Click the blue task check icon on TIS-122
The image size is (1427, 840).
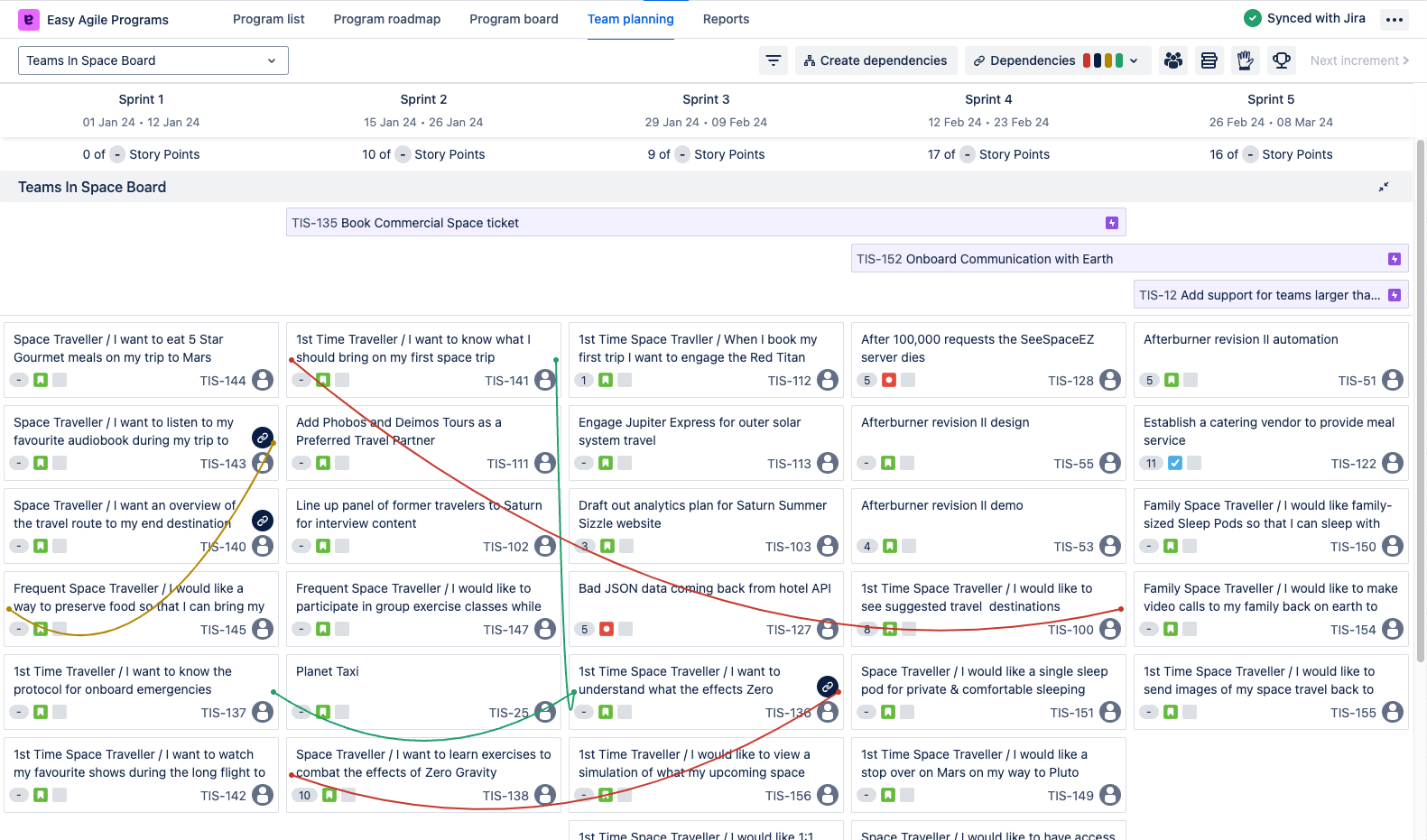1175,463
